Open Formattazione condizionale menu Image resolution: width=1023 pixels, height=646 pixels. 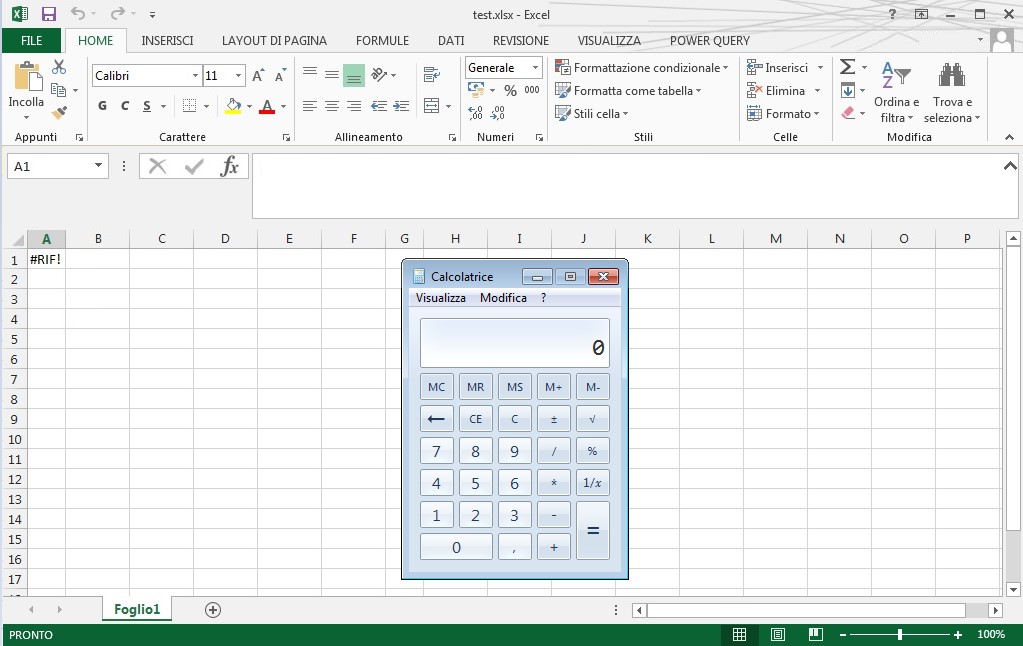click(x=641, y=67)
